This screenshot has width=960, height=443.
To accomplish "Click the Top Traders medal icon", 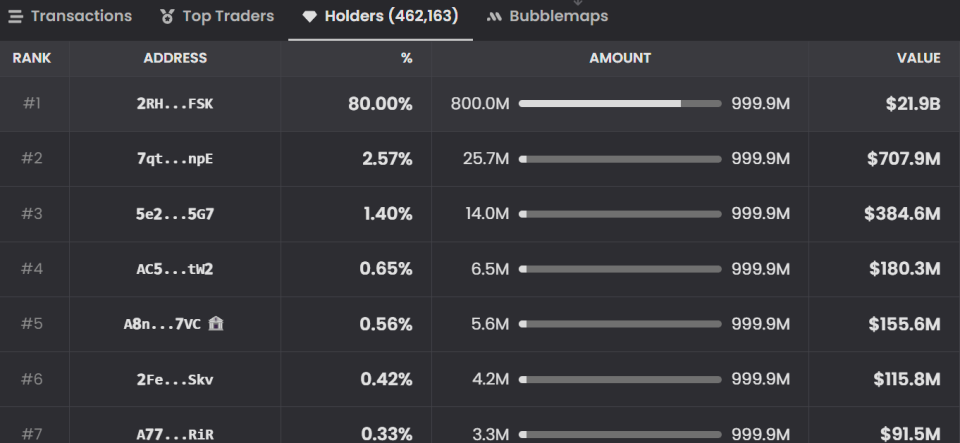I will click(x=167, y=17).
